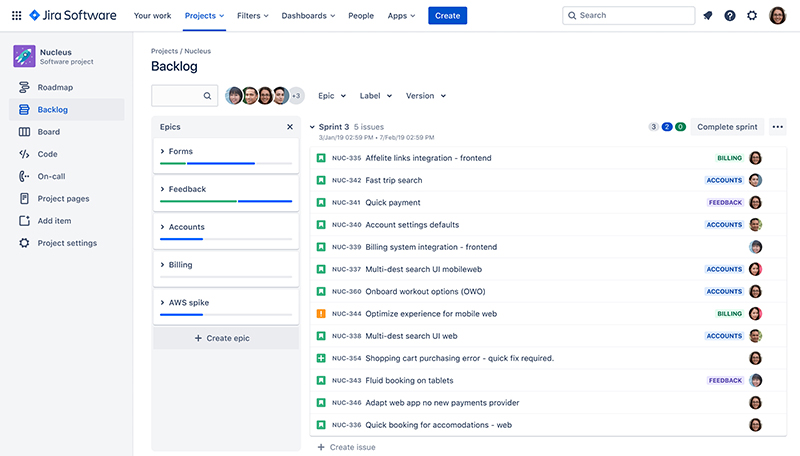Click the backlog search input field
The width and height of the screenshot is (800, 456).
point(176,96)
